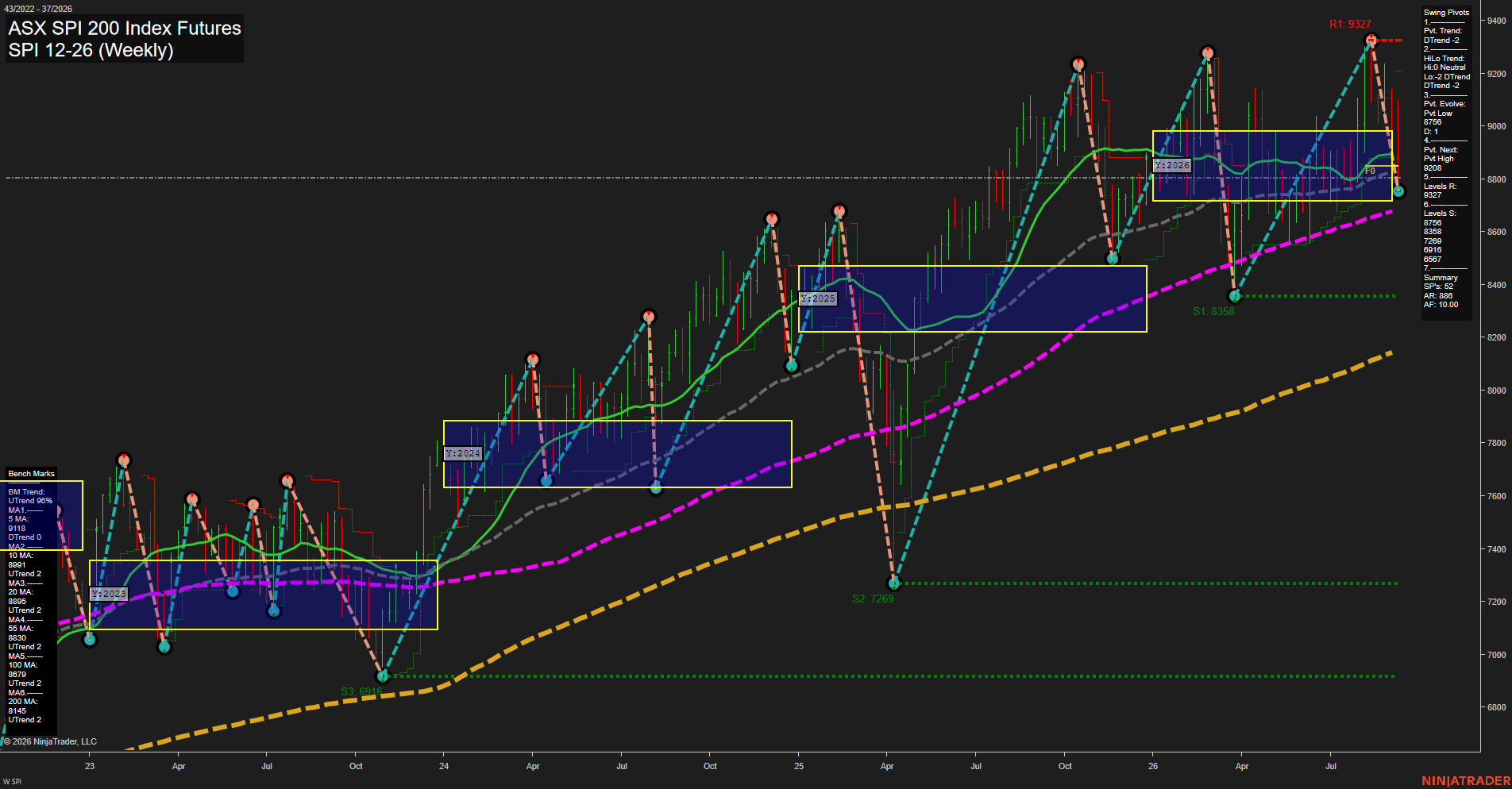
Task: Click the AF: 10.00 value
Action: click(x=1441, y=305)
